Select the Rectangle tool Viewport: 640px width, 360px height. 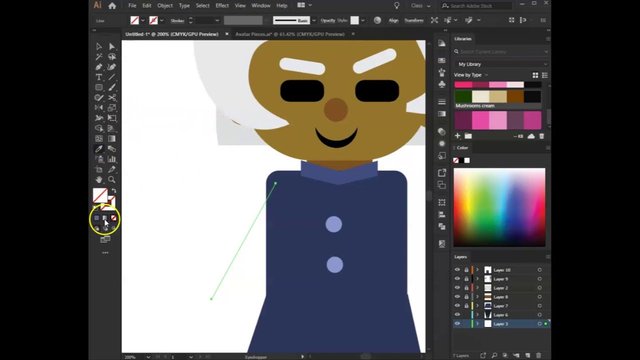pos(99,87)
